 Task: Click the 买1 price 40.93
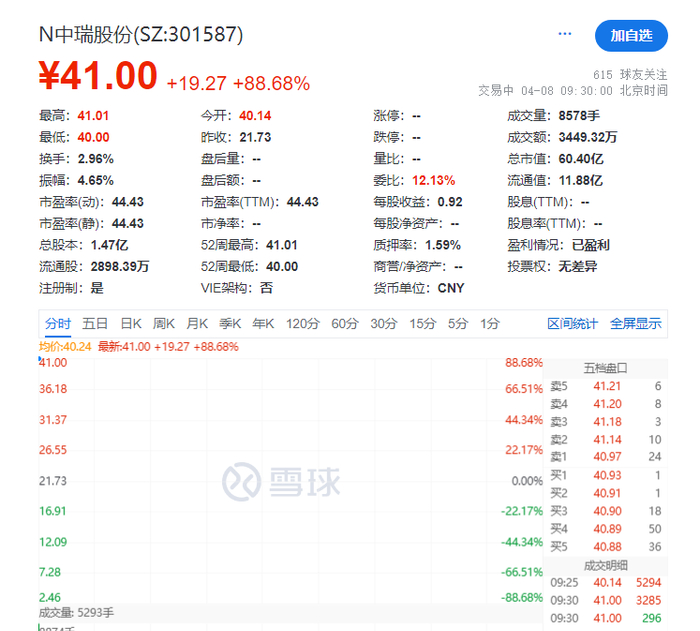pos(607,476)
